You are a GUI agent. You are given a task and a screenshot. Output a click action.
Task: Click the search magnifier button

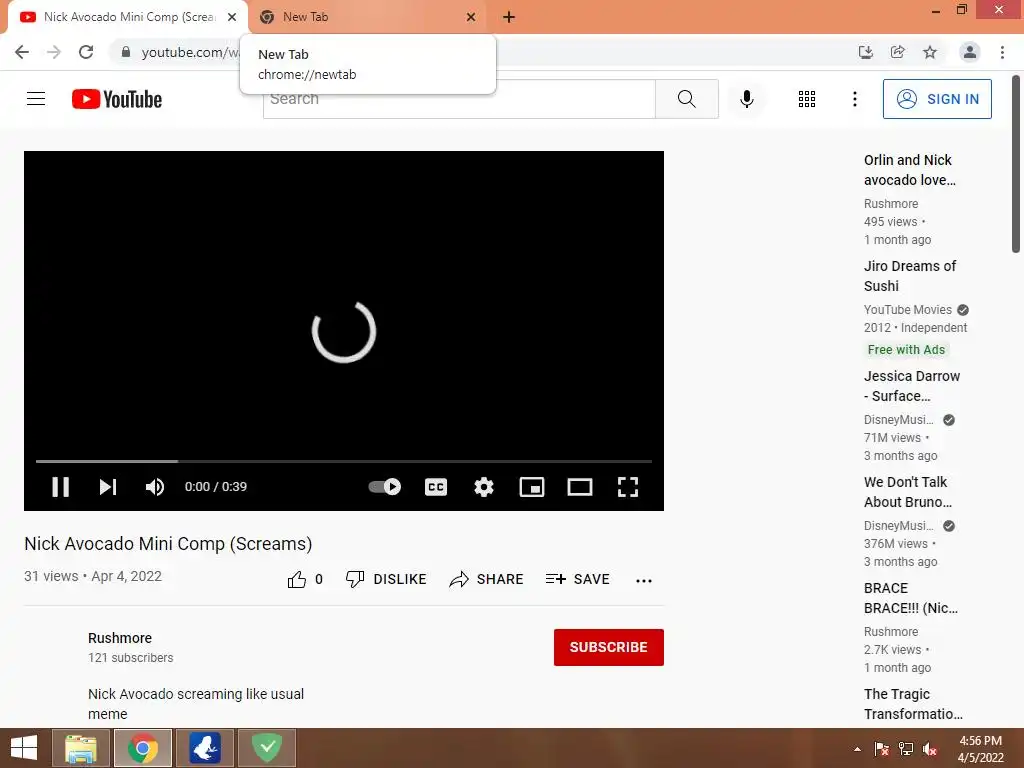[x=686, y=99]
